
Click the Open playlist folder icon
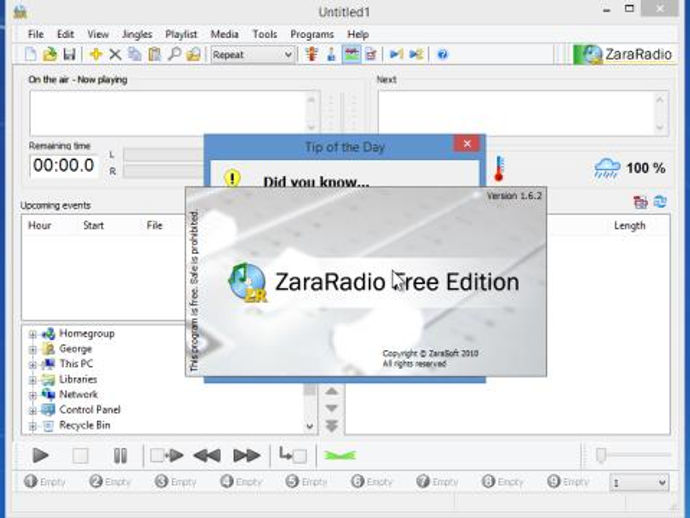(x=50, y=55)
